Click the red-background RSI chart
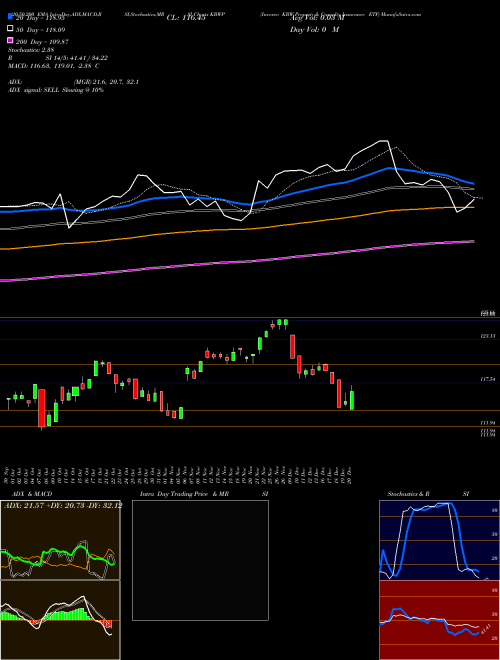This screenshot has width=500, height=660. pyautogui.click(x=439, y=620)
